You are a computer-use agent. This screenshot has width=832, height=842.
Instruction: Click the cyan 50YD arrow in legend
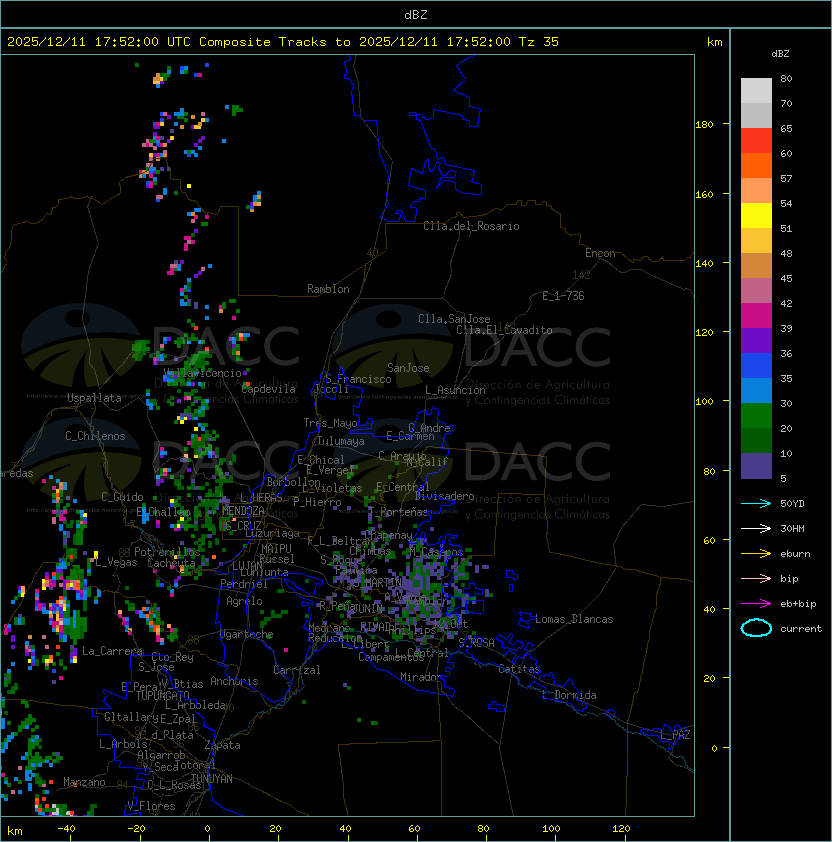756,503
